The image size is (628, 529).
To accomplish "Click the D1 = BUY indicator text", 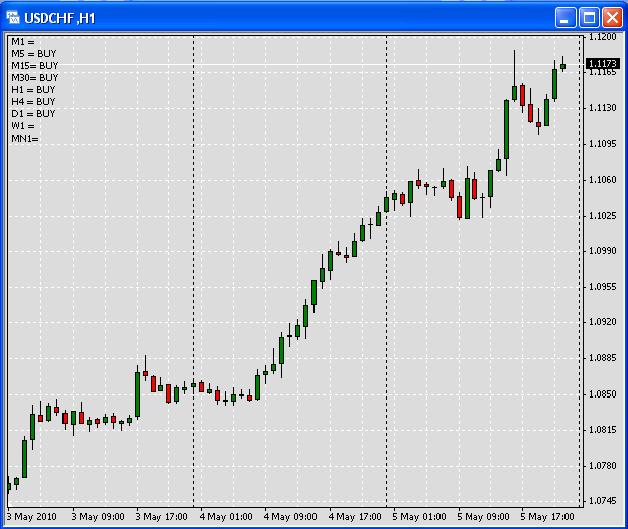I will [33, 114].
